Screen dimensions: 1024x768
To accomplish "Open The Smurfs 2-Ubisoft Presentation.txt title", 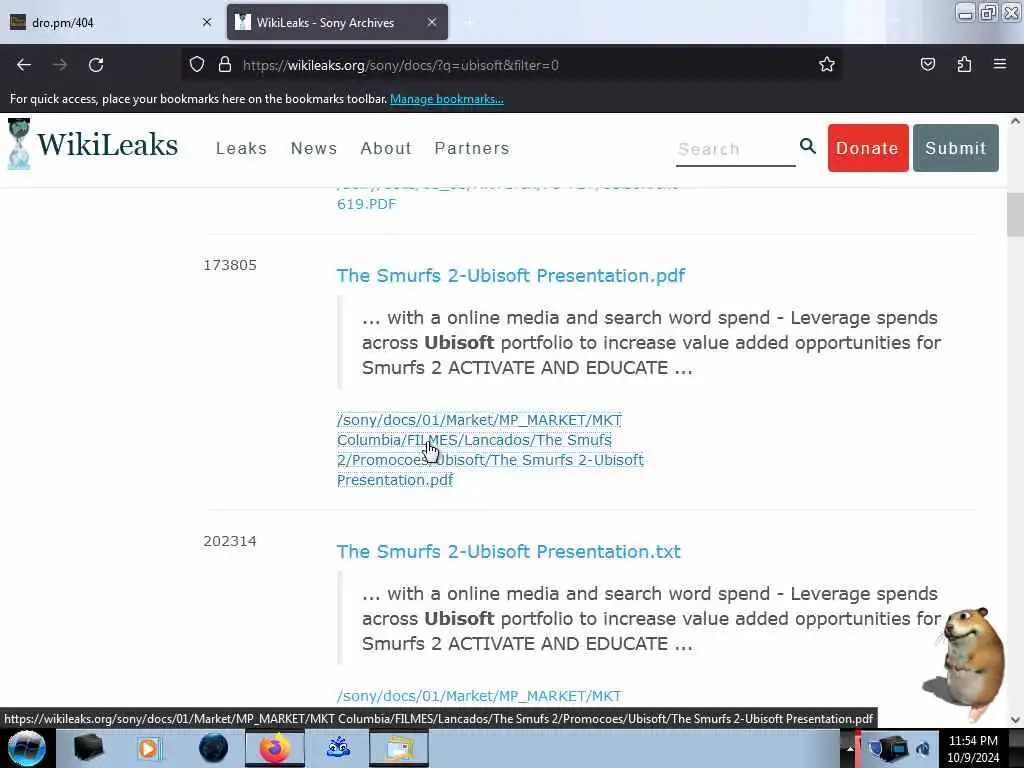I will click(x=509, y=552).
